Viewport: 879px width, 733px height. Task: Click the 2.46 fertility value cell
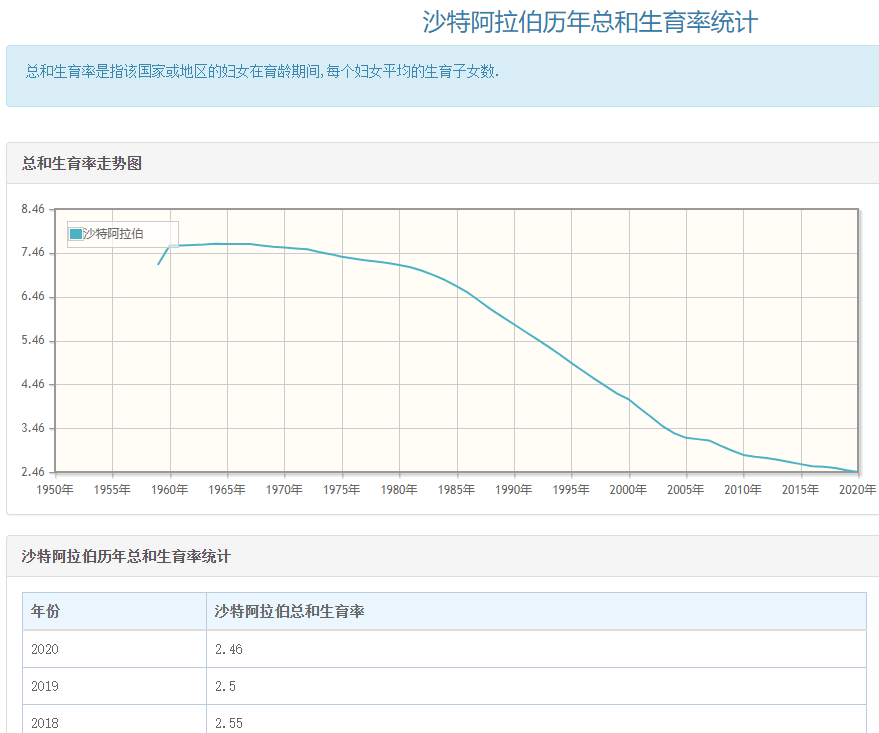[229, 649]
